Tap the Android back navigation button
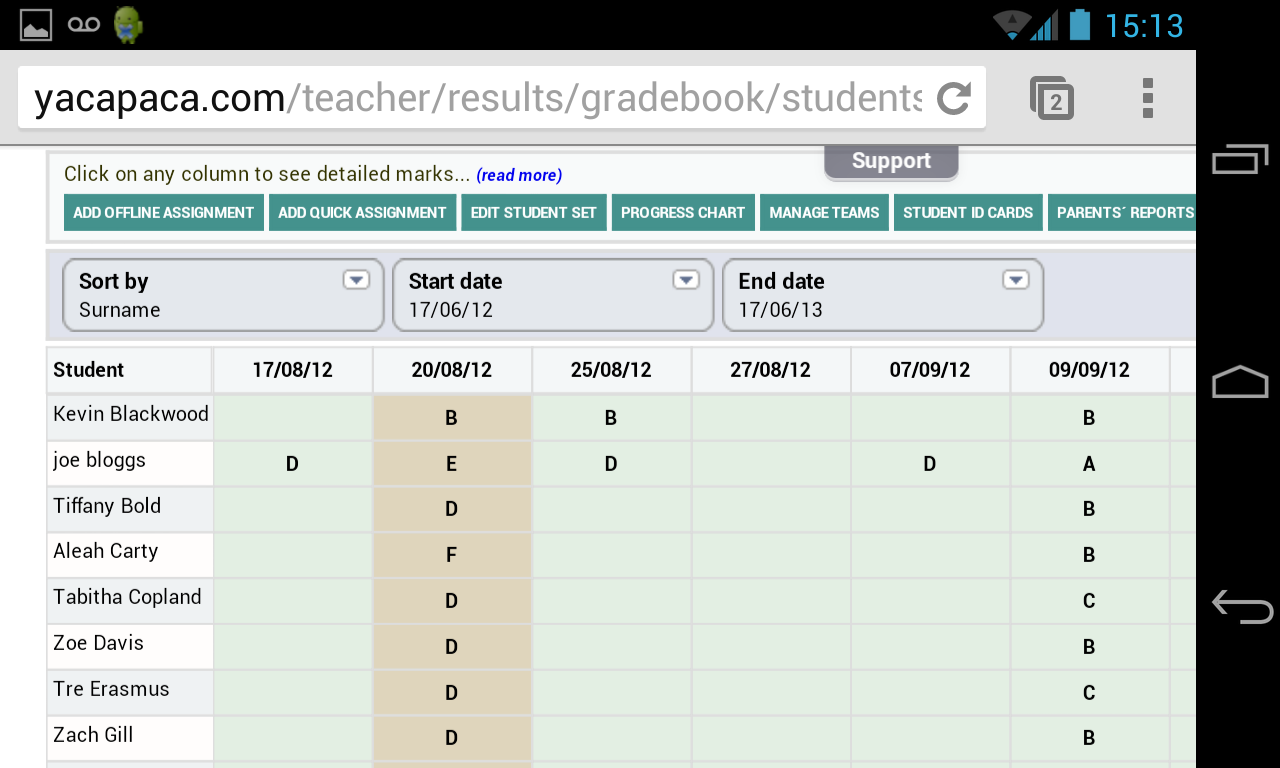Viewport: 1280px width, 768px height. (1241, 606)
